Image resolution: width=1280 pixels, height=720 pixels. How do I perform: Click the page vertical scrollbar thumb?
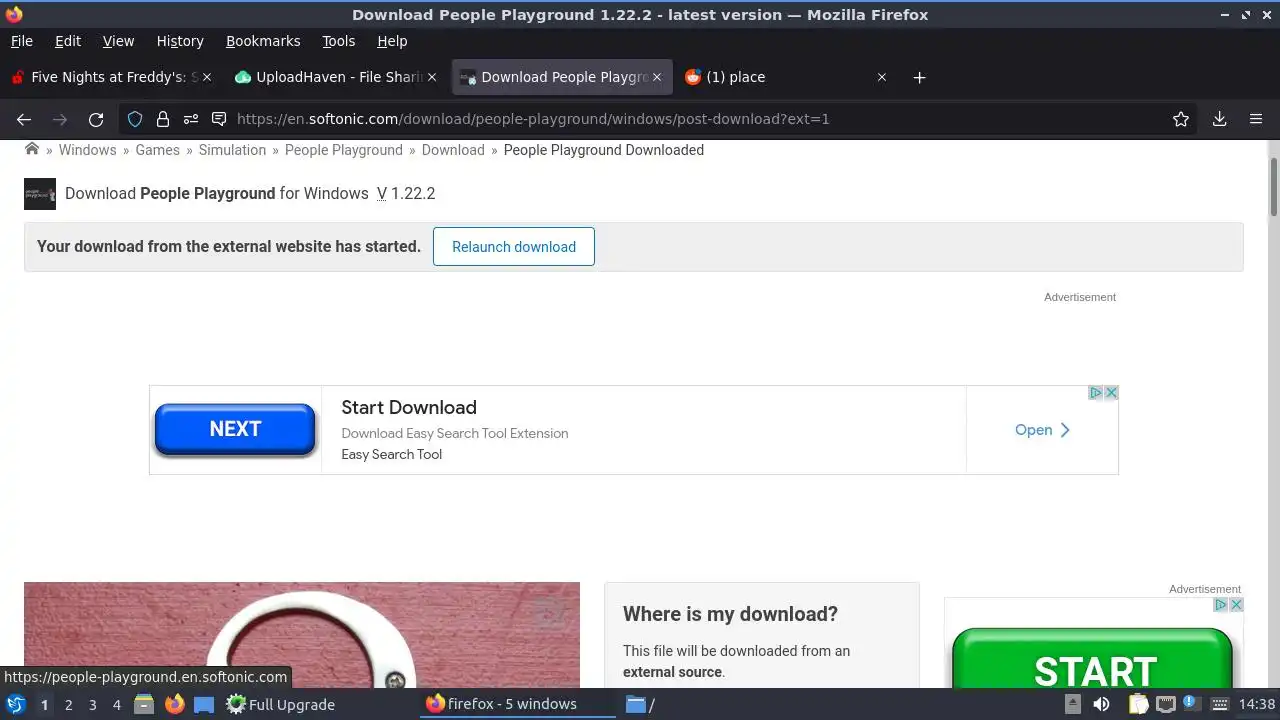[1273, 186]
